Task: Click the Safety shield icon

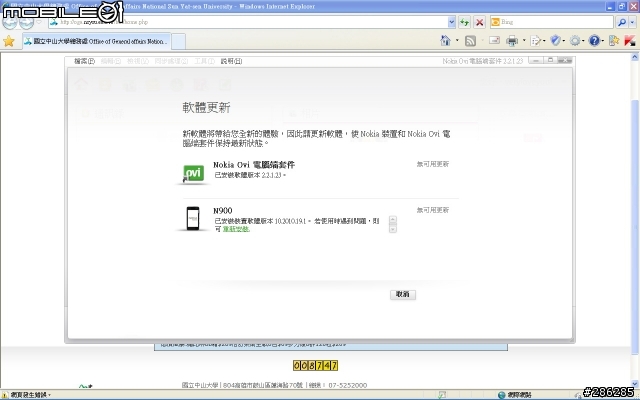Action: (x=555, y=40)
